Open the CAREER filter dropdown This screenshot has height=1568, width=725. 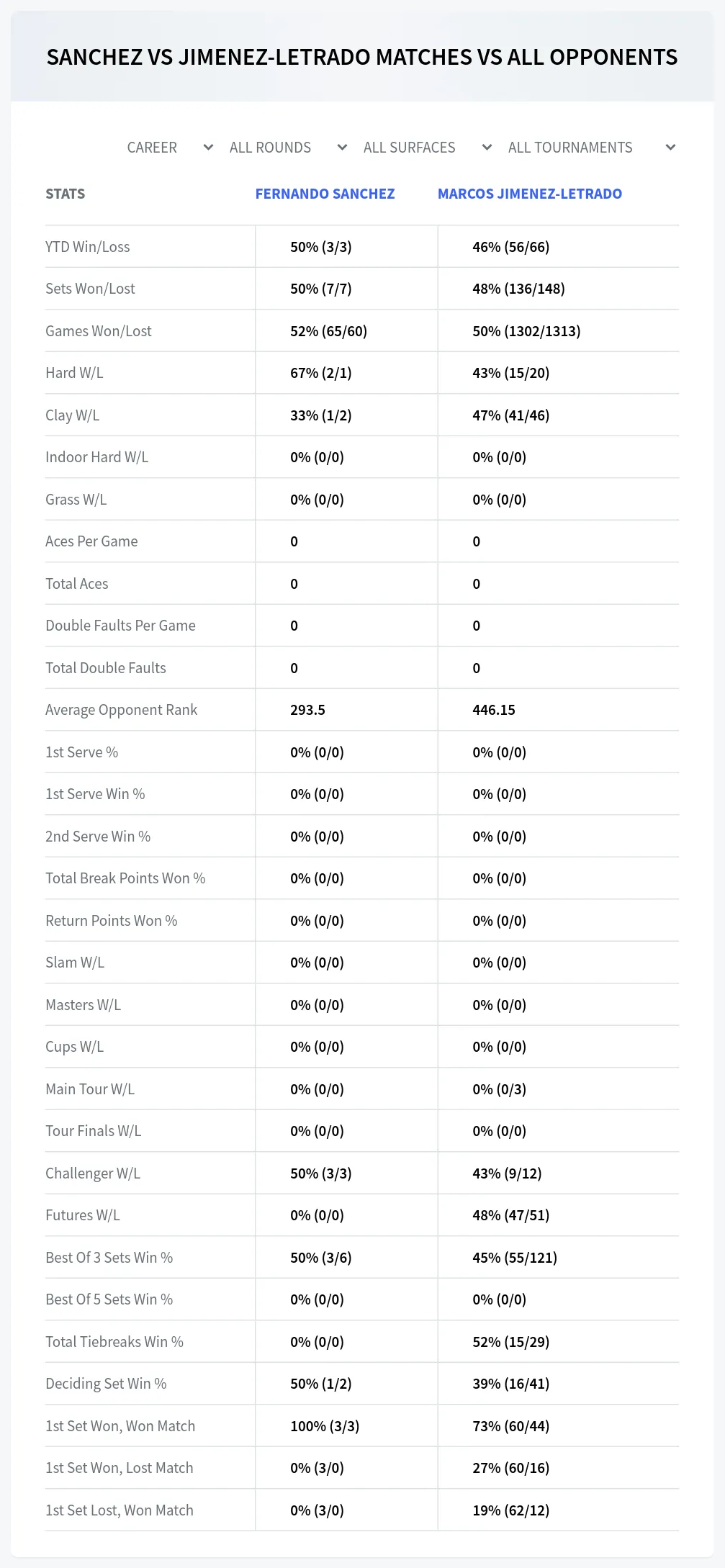[170, 148]
